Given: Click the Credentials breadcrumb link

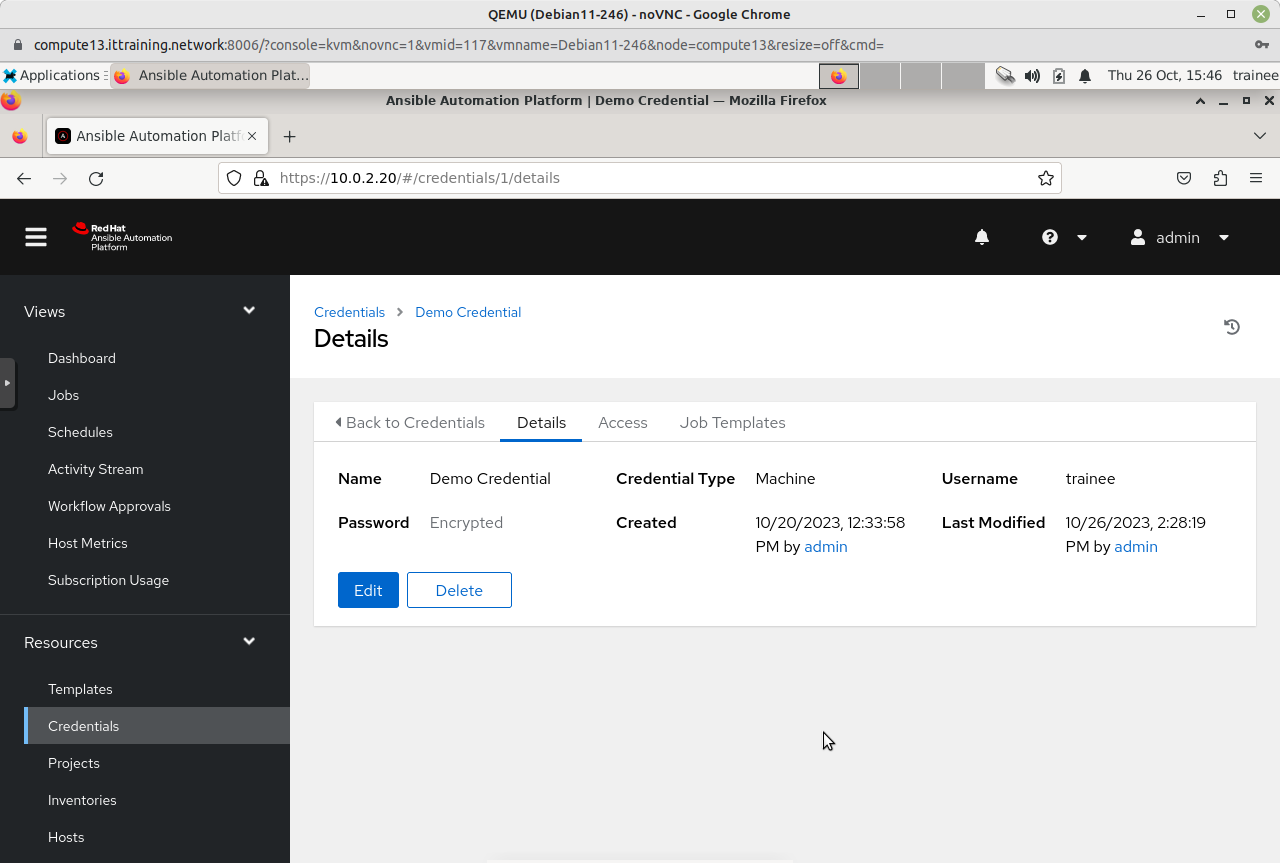Looking at the screenshot, I should coord(349,312).
